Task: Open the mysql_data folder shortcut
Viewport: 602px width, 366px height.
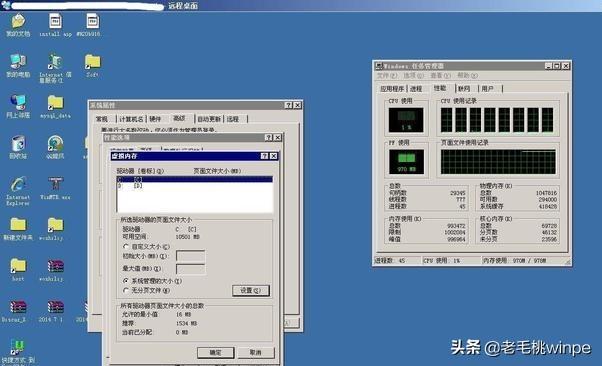Action: coord(55,103)
